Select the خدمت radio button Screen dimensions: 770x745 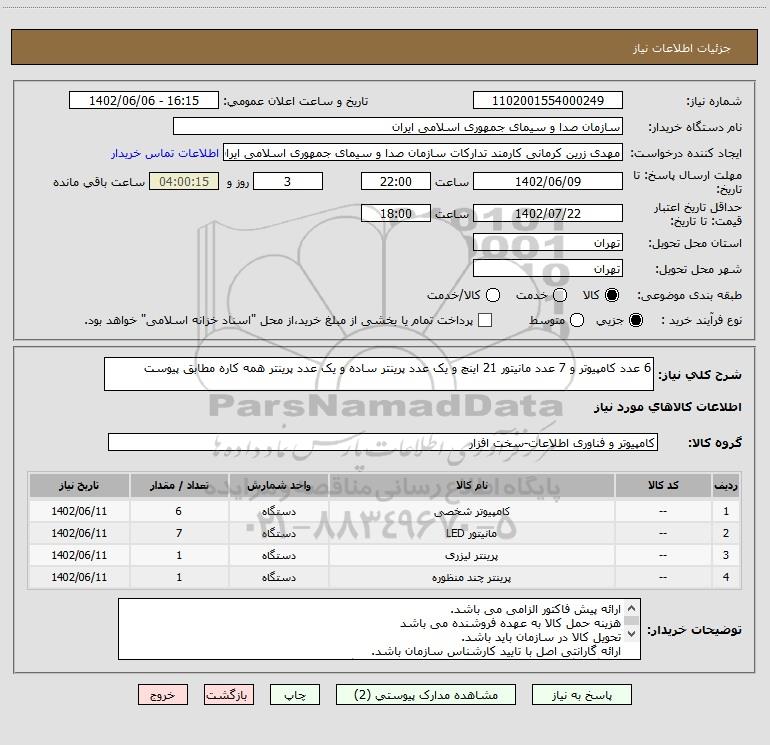pos(560,295)
